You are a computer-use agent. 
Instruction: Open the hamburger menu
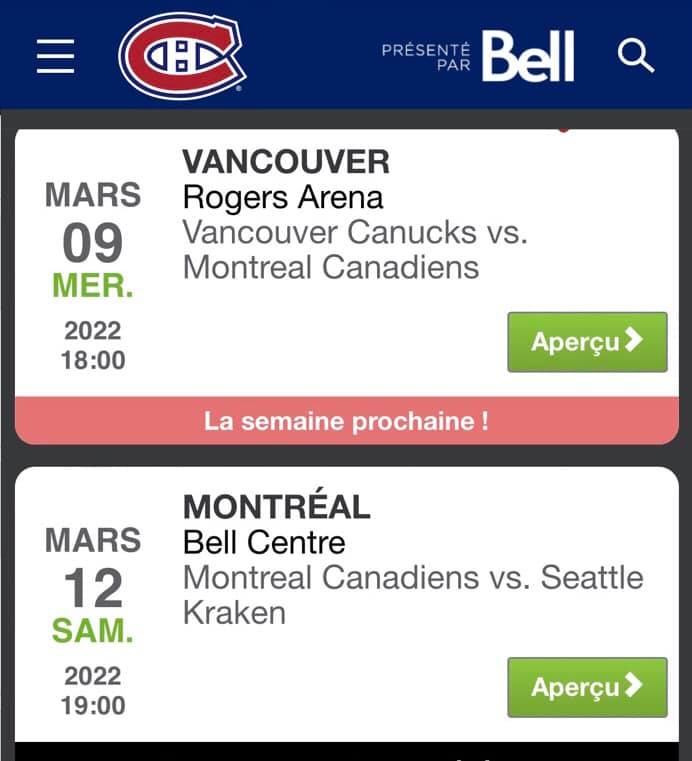(x=55, y=56)
